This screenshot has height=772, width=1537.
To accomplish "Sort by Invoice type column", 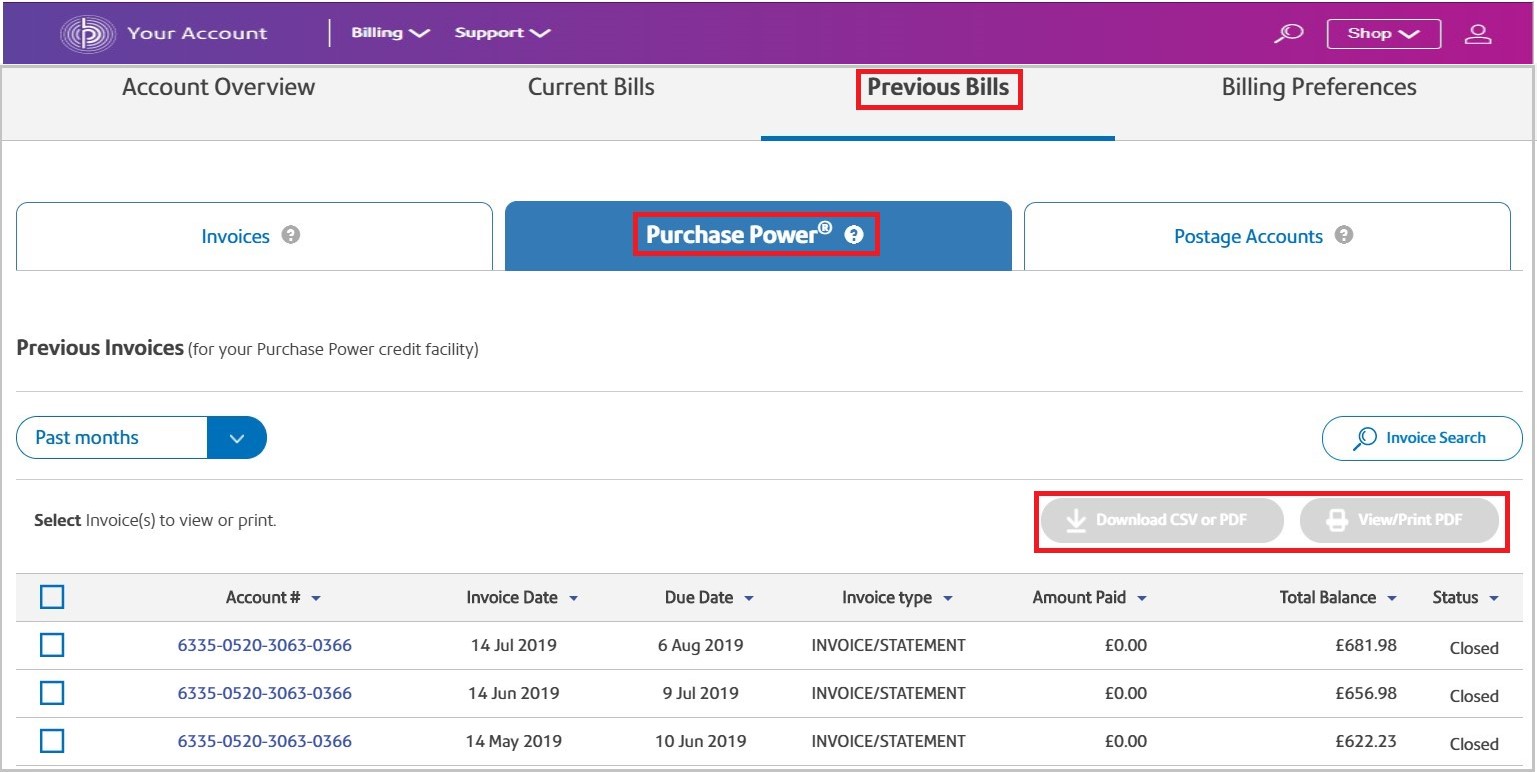I will click(897, 597).
